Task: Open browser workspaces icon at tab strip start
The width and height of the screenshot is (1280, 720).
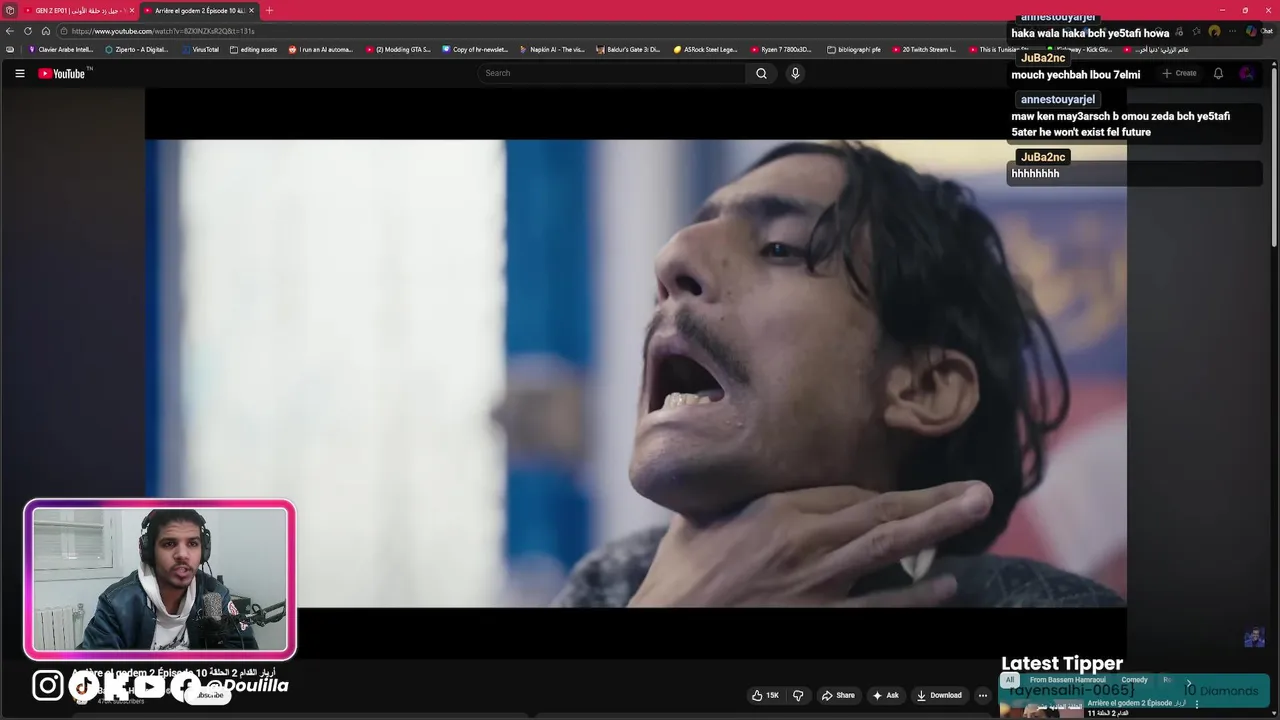Action: point(10,10)
